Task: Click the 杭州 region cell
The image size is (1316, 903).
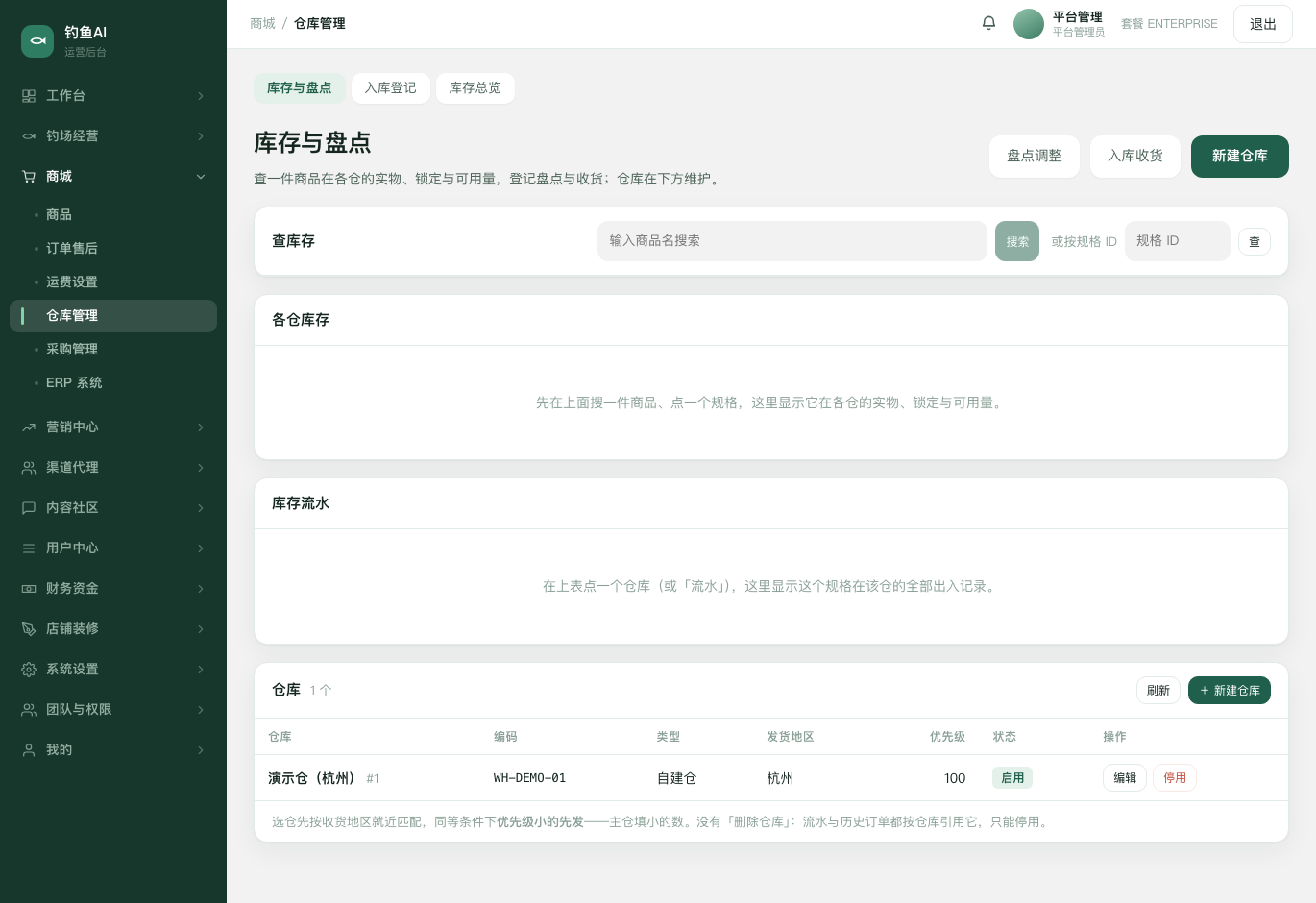Action: point(780,778)
